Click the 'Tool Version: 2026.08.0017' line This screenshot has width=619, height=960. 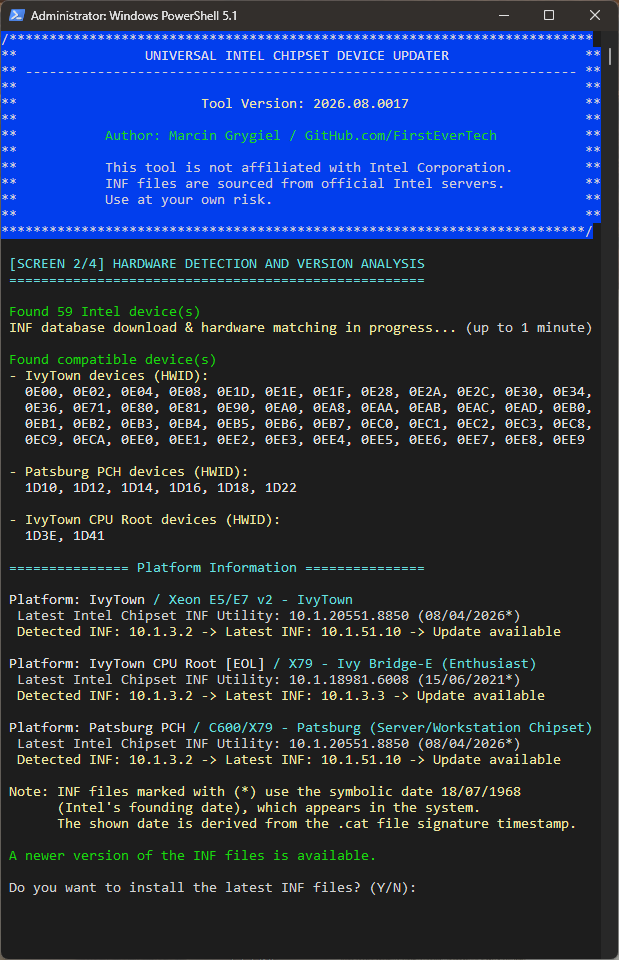305,103
